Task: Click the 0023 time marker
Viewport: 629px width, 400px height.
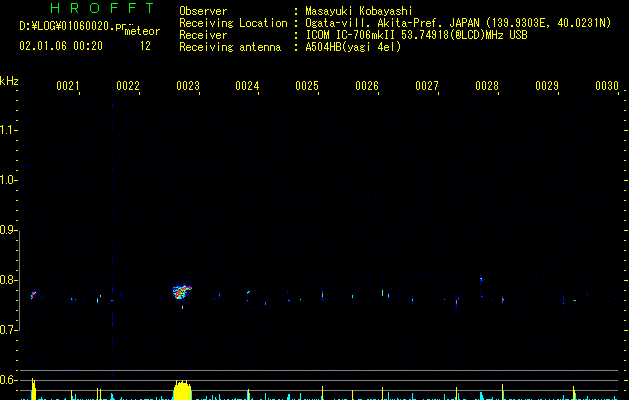Action: (x=188, y=86)
